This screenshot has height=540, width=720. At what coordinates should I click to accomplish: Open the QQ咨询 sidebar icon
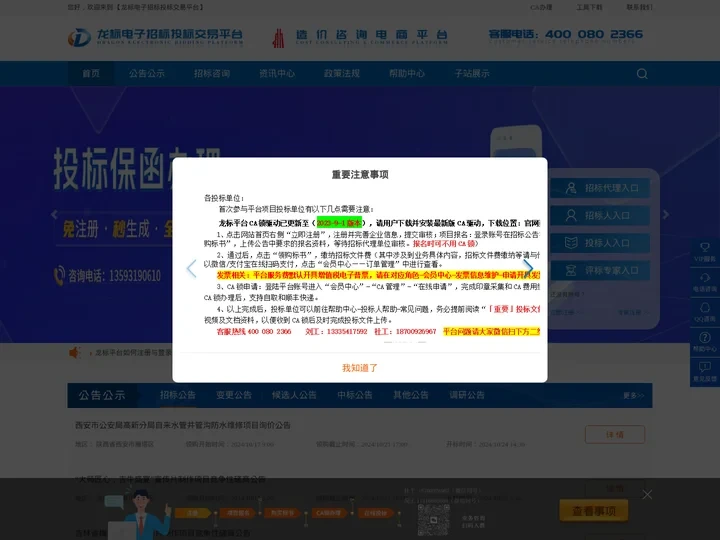click(705, 312)
